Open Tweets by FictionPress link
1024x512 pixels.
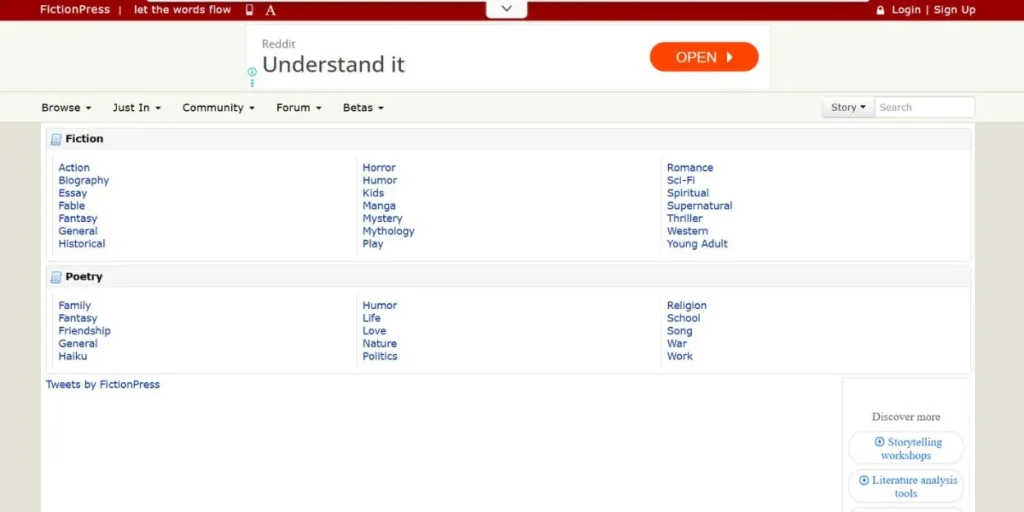(x=103, y=385)
